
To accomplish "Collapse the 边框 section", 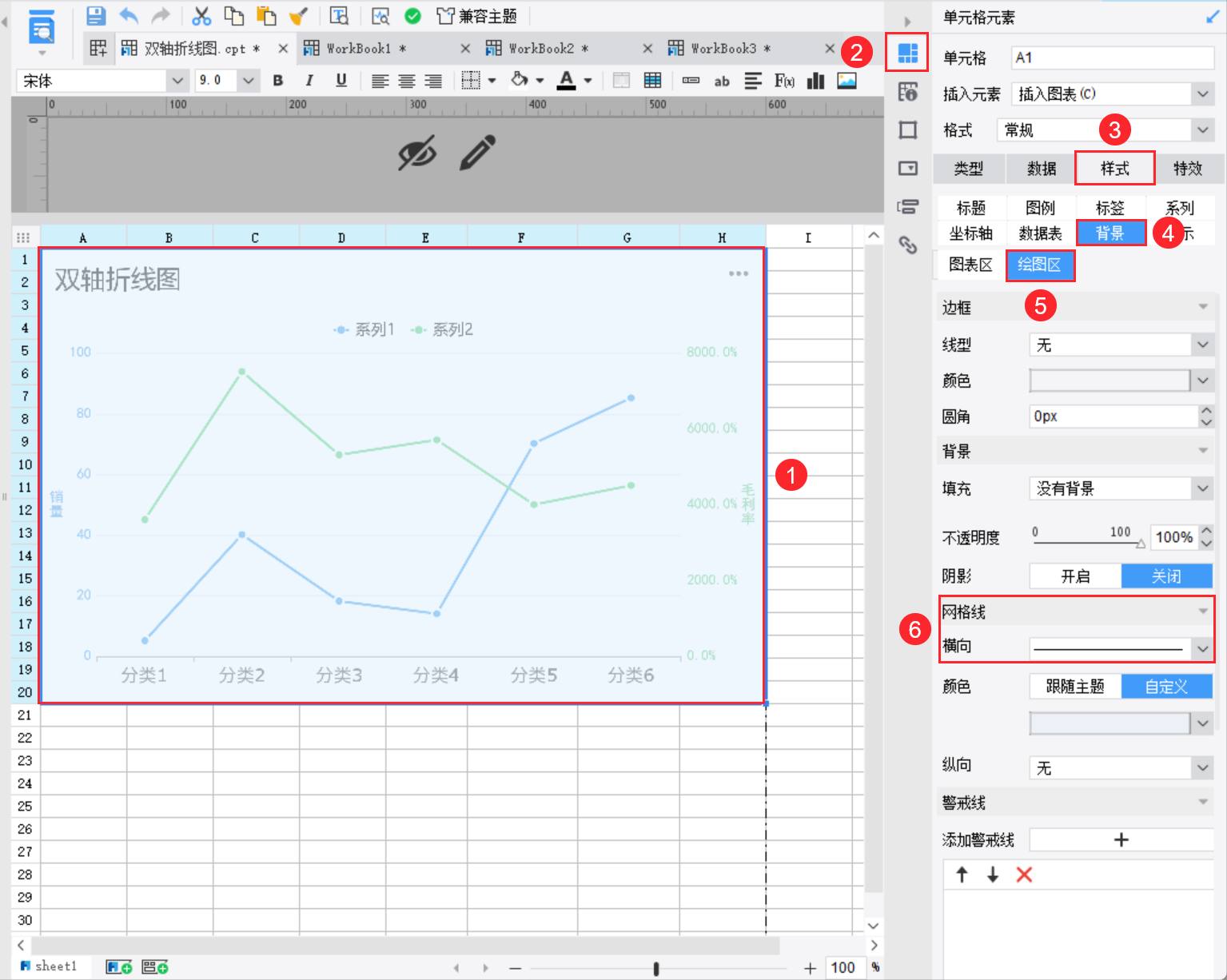I will click(1203, 308).
